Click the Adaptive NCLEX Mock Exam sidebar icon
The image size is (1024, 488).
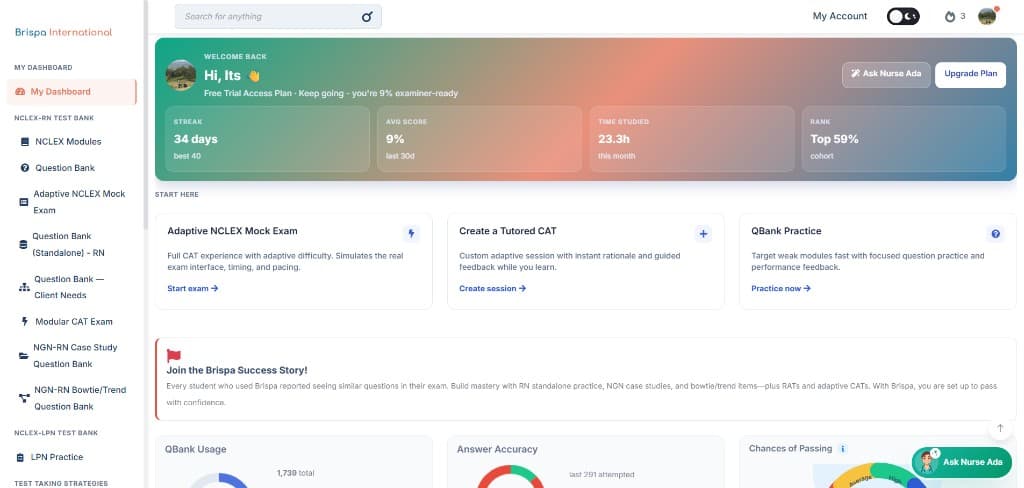coord(24,203)
